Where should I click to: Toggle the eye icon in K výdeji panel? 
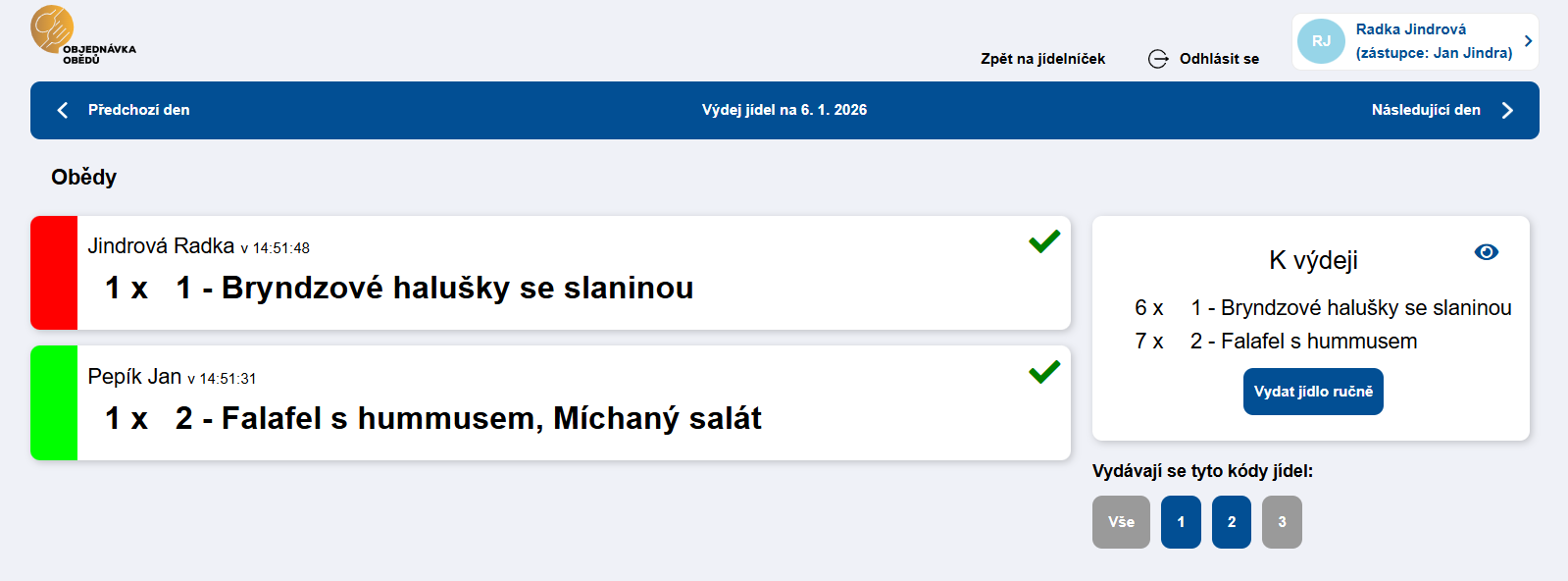[x=1486, y=252]
